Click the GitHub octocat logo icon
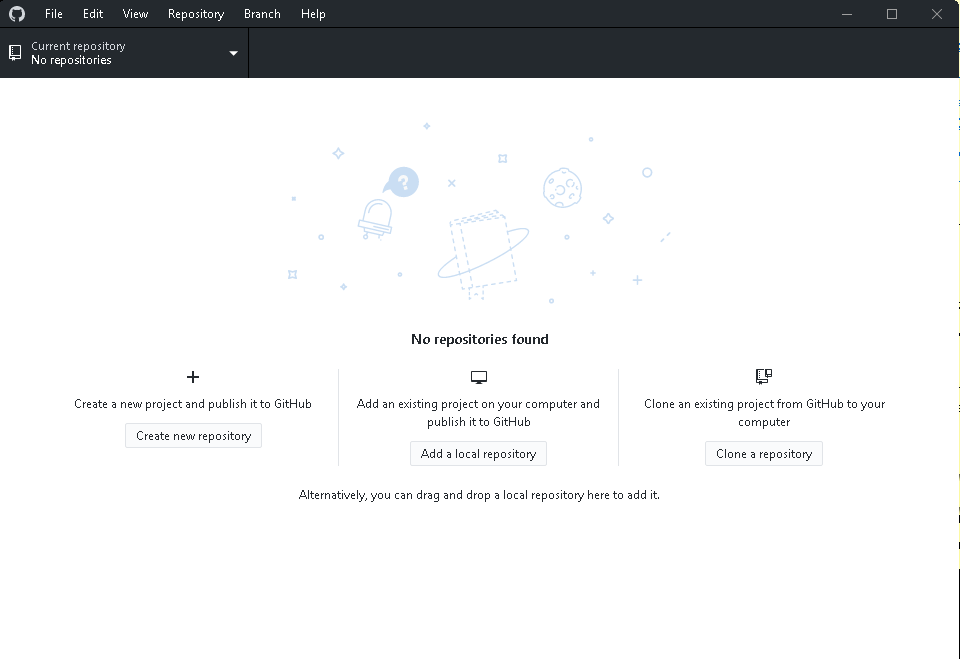This screenshot has width=960, height=659. point(16,13)
